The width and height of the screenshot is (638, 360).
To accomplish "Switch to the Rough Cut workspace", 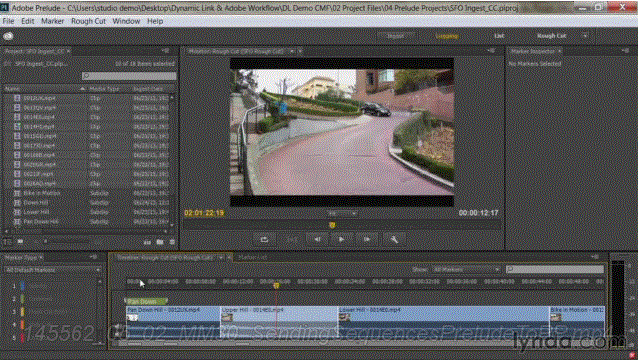I will (551, 36).
